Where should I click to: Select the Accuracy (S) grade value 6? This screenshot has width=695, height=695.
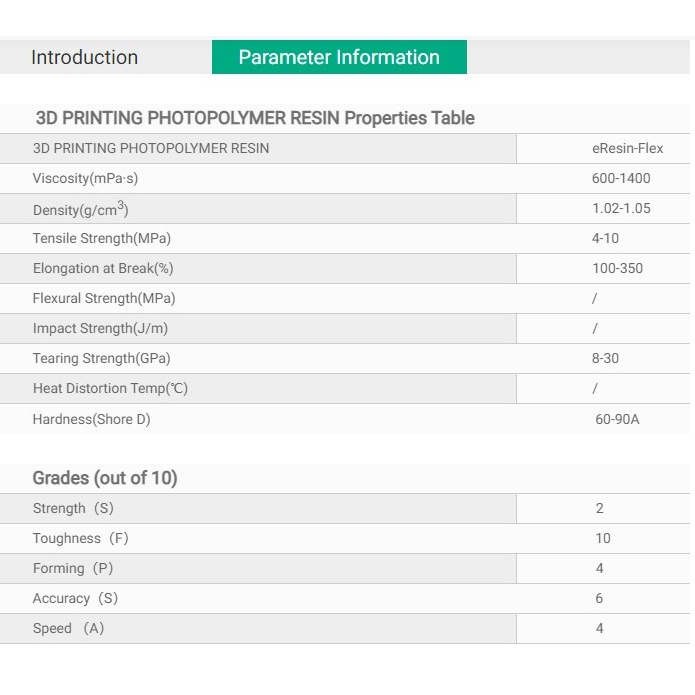click(599, 598)
